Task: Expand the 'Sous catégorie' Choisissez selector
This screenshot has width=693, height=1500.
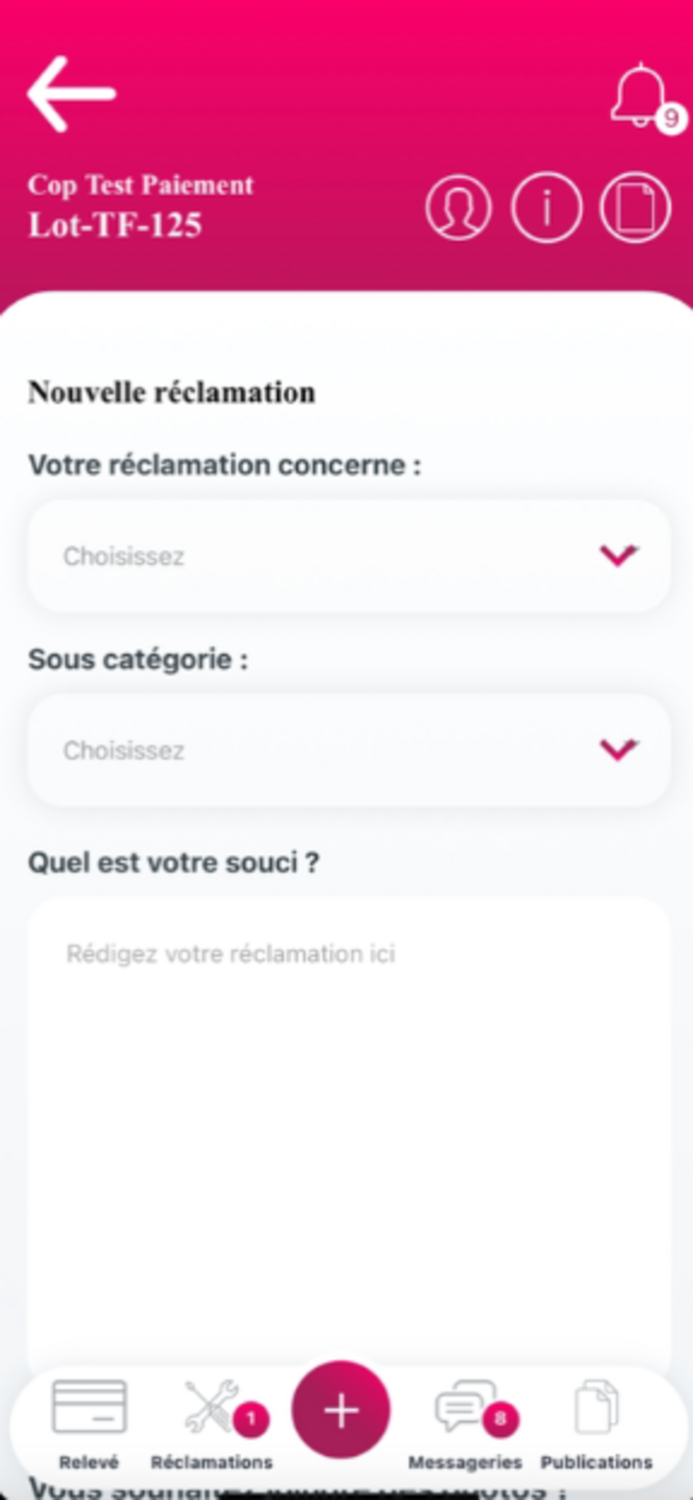Action: pyautogui.click(x=347, y=750)
